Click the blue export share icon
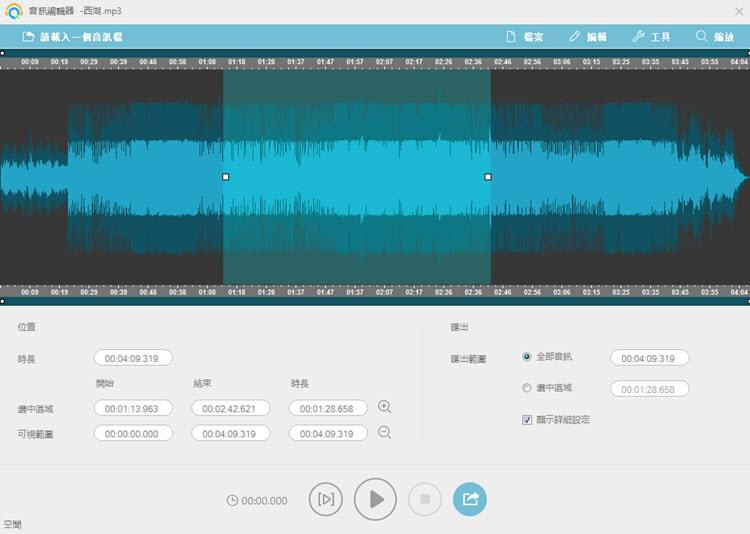 [x=470, y=499]
